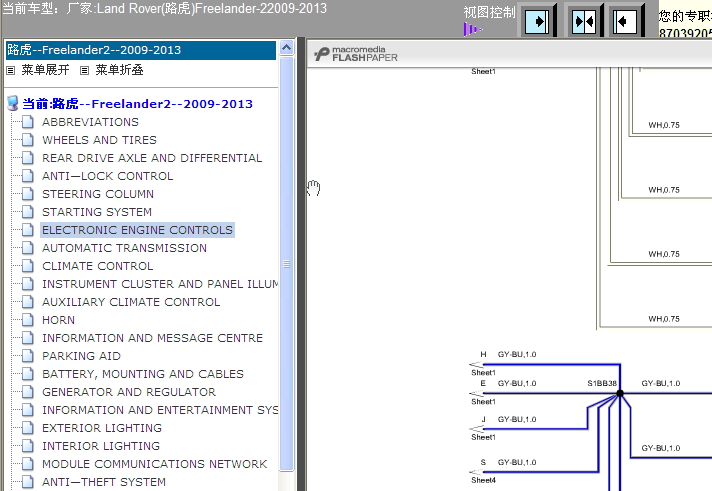The height and width of the screenshot is (491, 712).
Task: Click the page icon next to WHEELS AND TIRES
Action: click(x=28, y=140)
